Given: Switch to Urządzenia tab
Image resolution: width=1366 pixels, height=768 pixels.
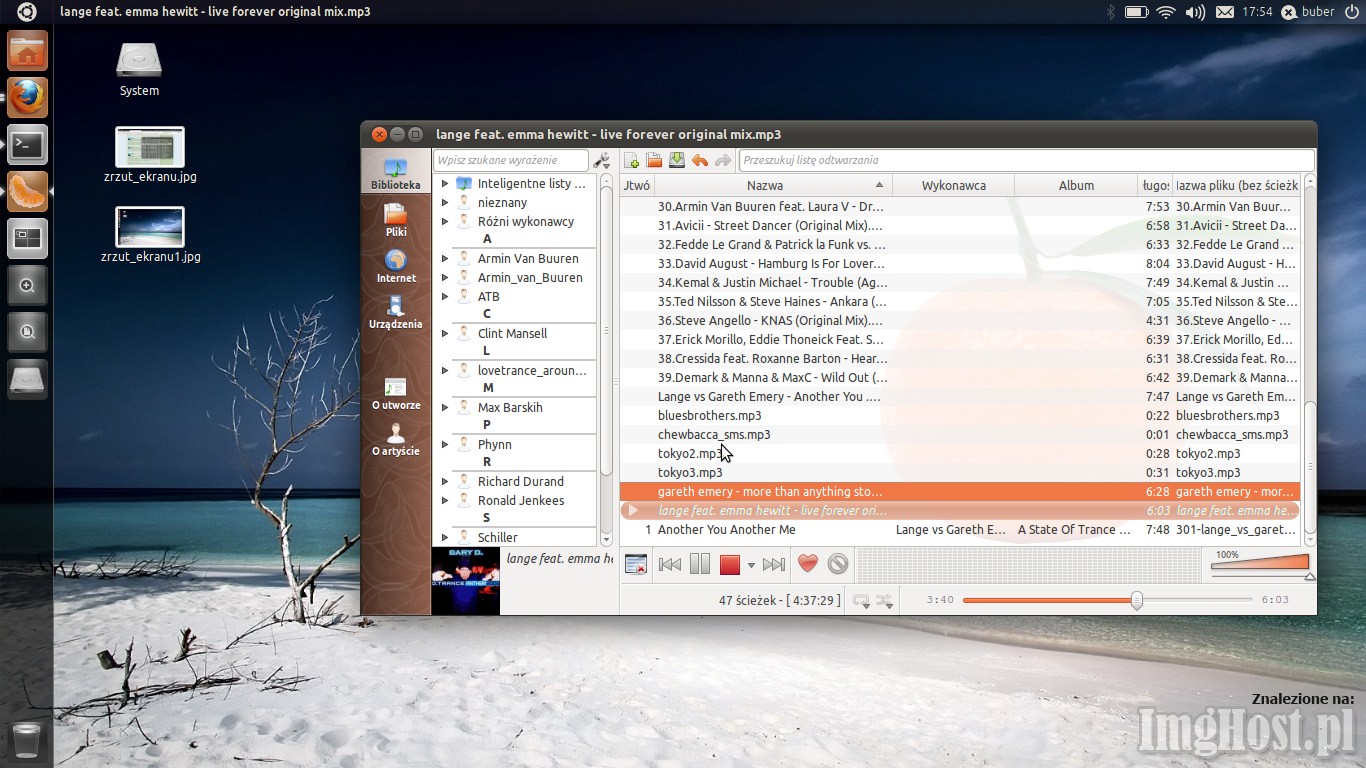Looking at the screenshot, I should [x=396, y=313].
